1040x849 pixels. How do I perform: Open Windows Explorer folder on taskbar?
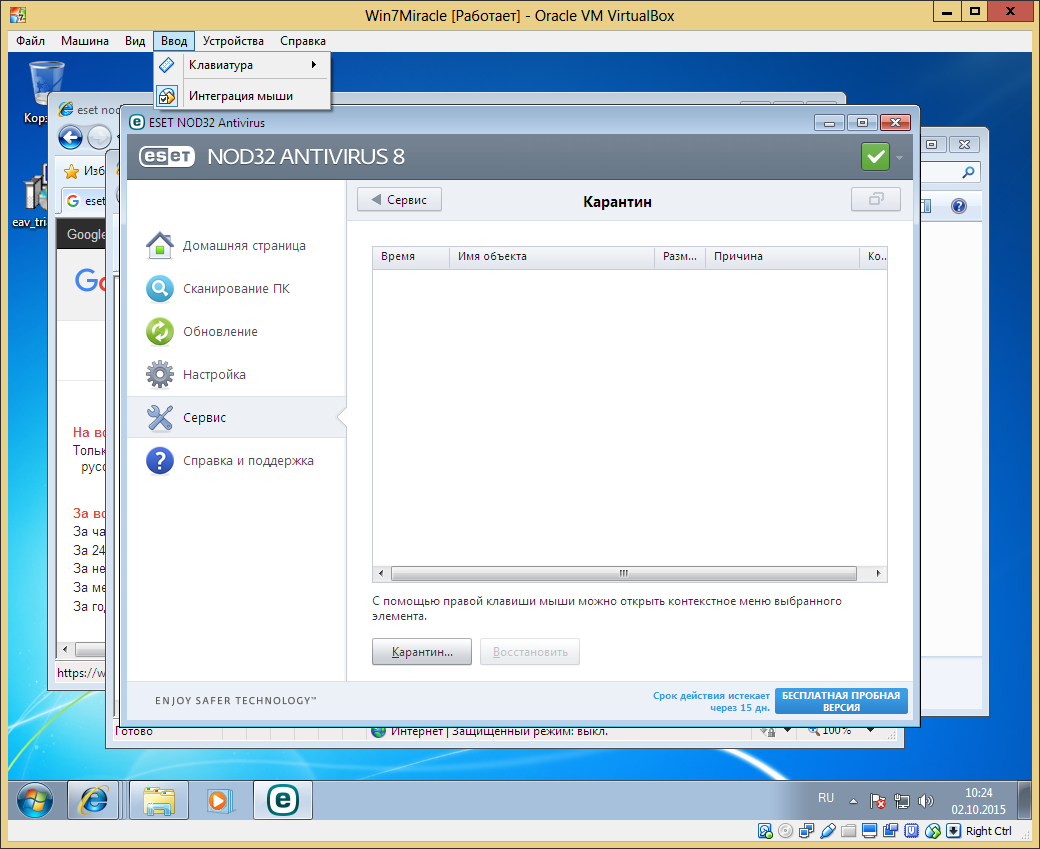pos(159,800)
